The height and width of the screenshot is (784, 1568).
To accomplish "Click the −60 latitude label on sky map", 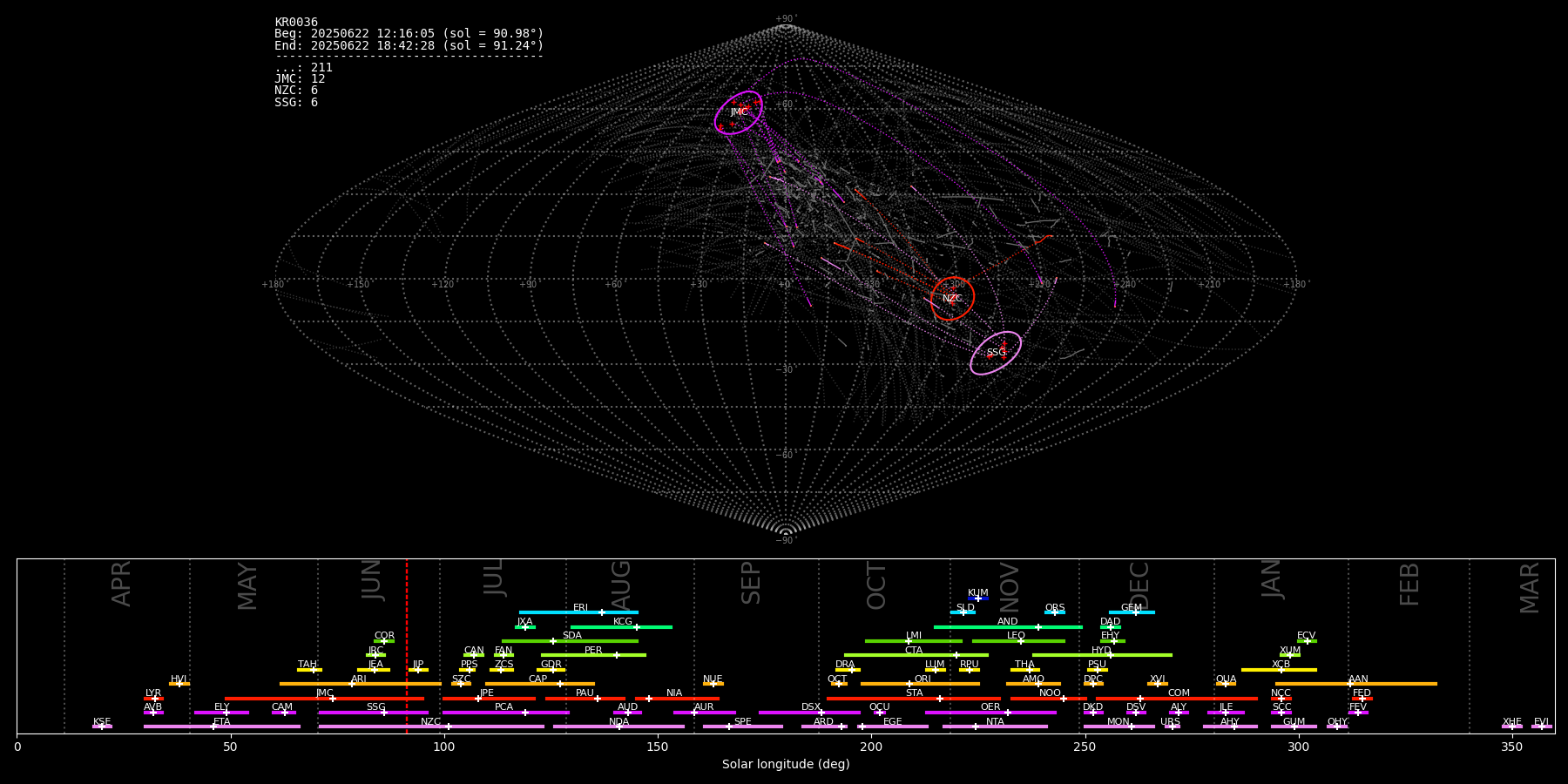I will coord(785,456).
